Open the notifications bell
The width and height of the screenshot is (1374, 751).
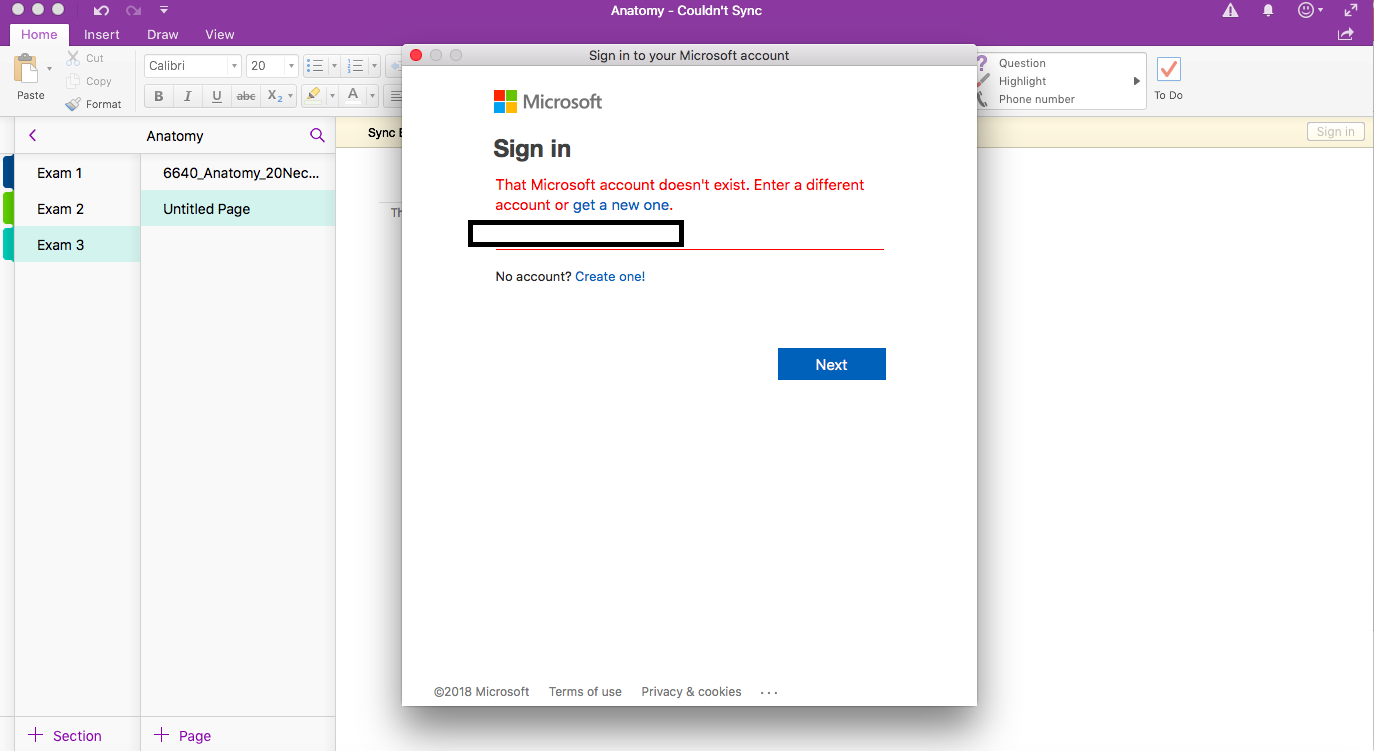[1268, 10]
